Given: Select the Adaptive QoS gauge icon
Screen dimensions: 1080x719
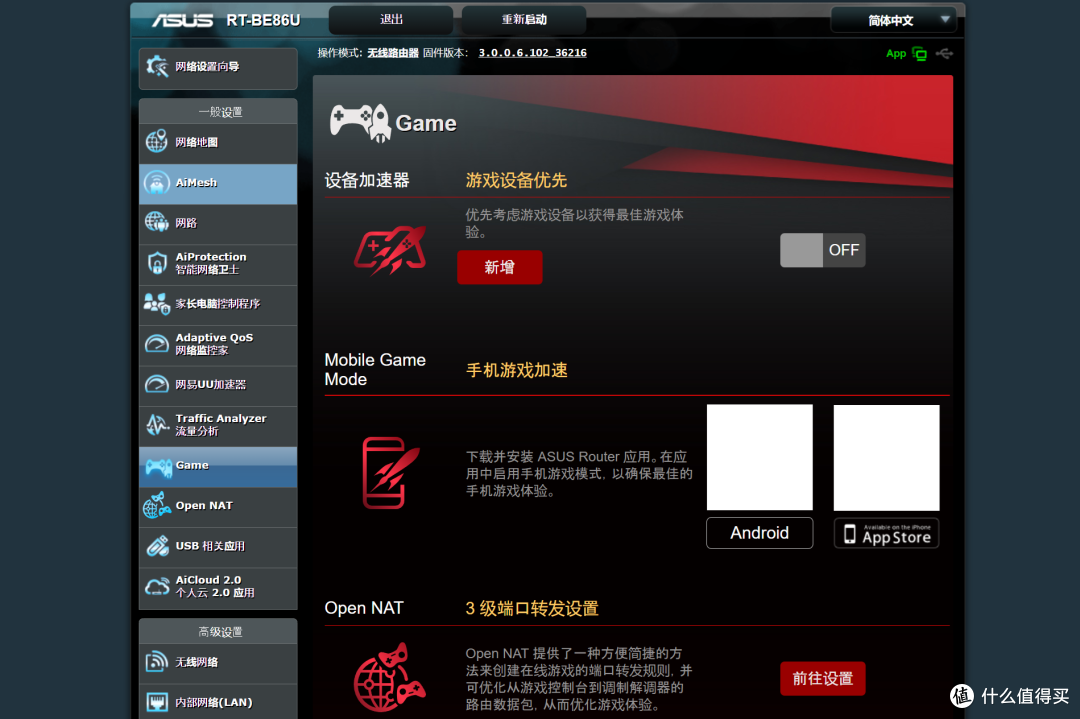Looking at the screenshot, I should pos(157,344).
